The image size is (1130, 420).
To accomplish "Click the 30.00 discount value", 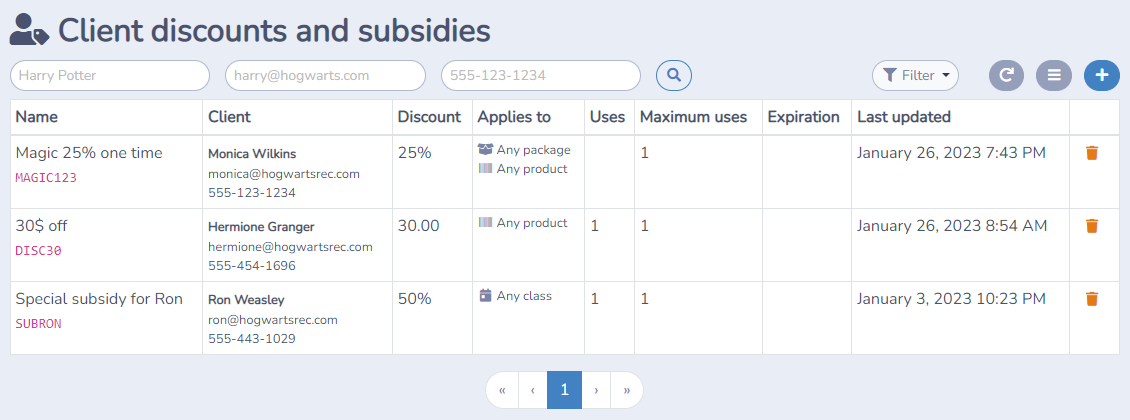I will [x=419, y=225].
